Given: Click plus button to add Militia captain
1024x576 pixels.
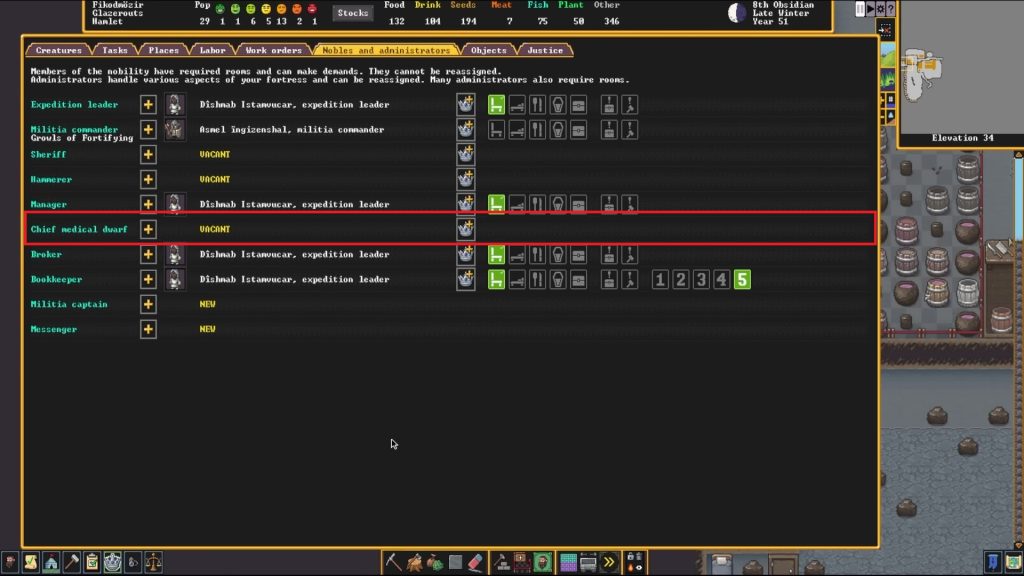Looking at the screenshot, I should click(148, 304).
